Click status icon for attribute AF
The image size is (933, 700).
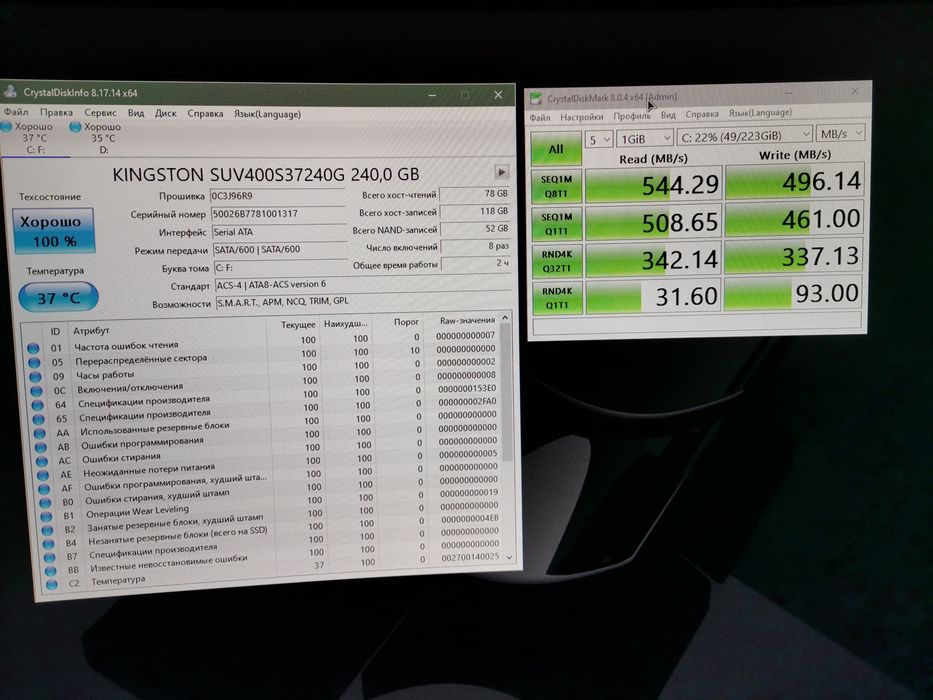[45, 489]
